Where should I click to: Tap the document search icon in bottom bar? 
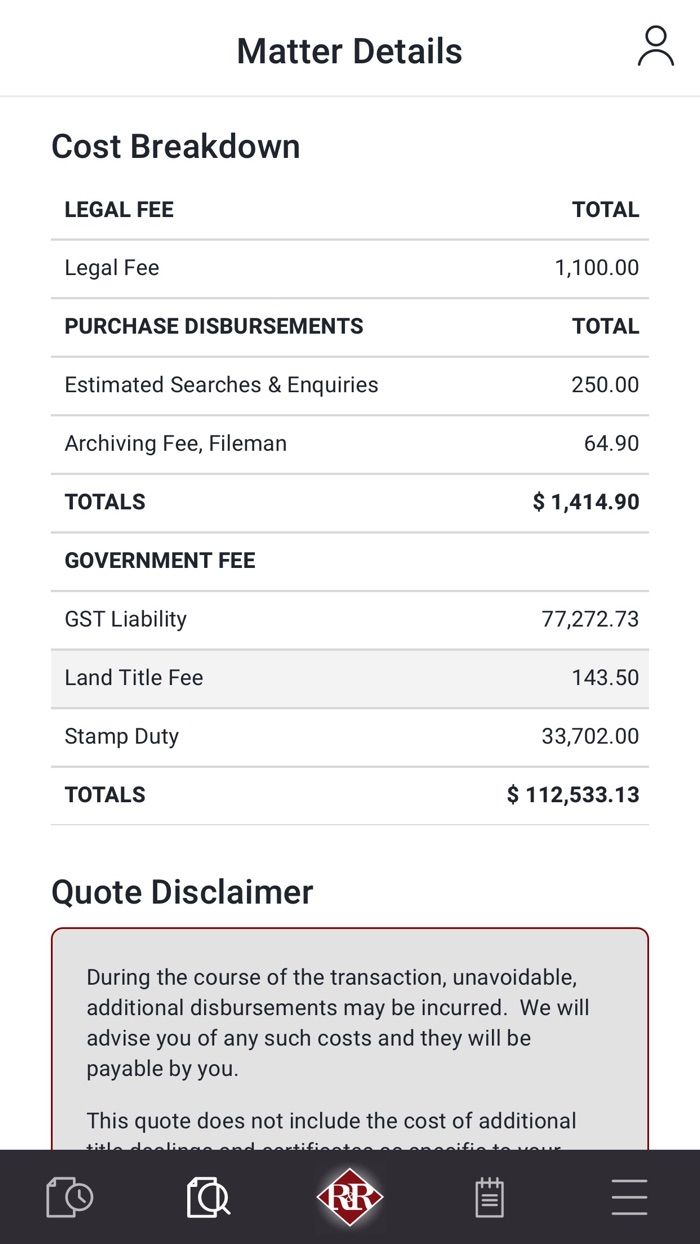coord(209,1197)
